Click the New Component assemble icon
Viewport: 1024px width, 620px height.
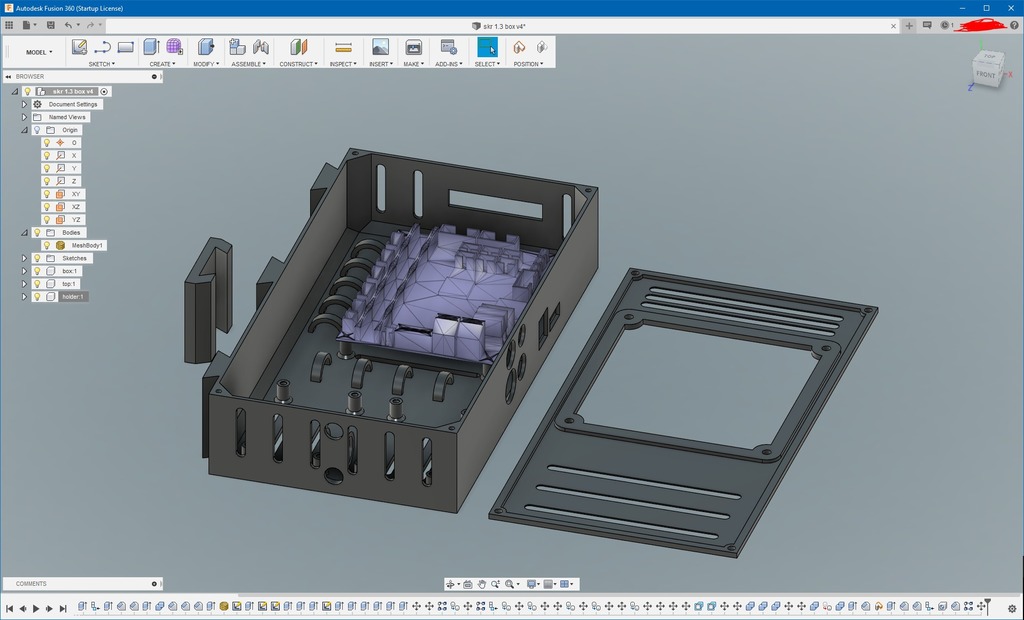click(x=237, y=47)
